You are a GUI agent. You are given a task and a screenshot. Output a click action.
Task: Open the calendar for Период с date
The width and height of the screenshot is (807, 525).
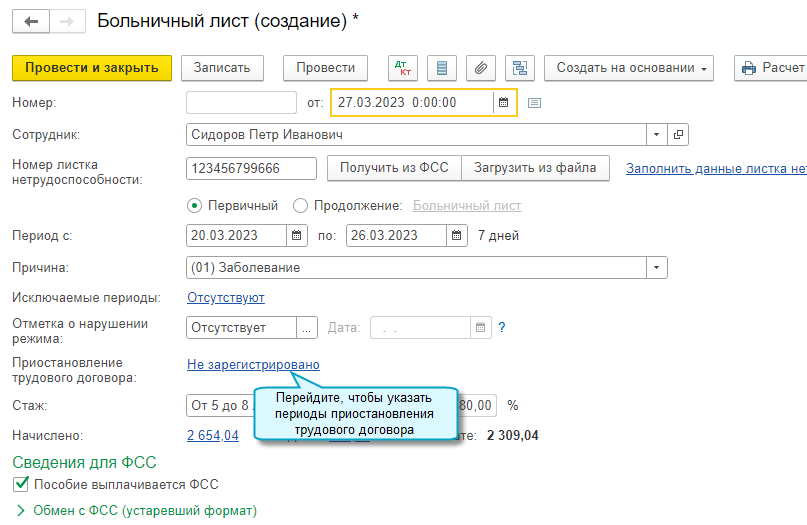(296, 236)
